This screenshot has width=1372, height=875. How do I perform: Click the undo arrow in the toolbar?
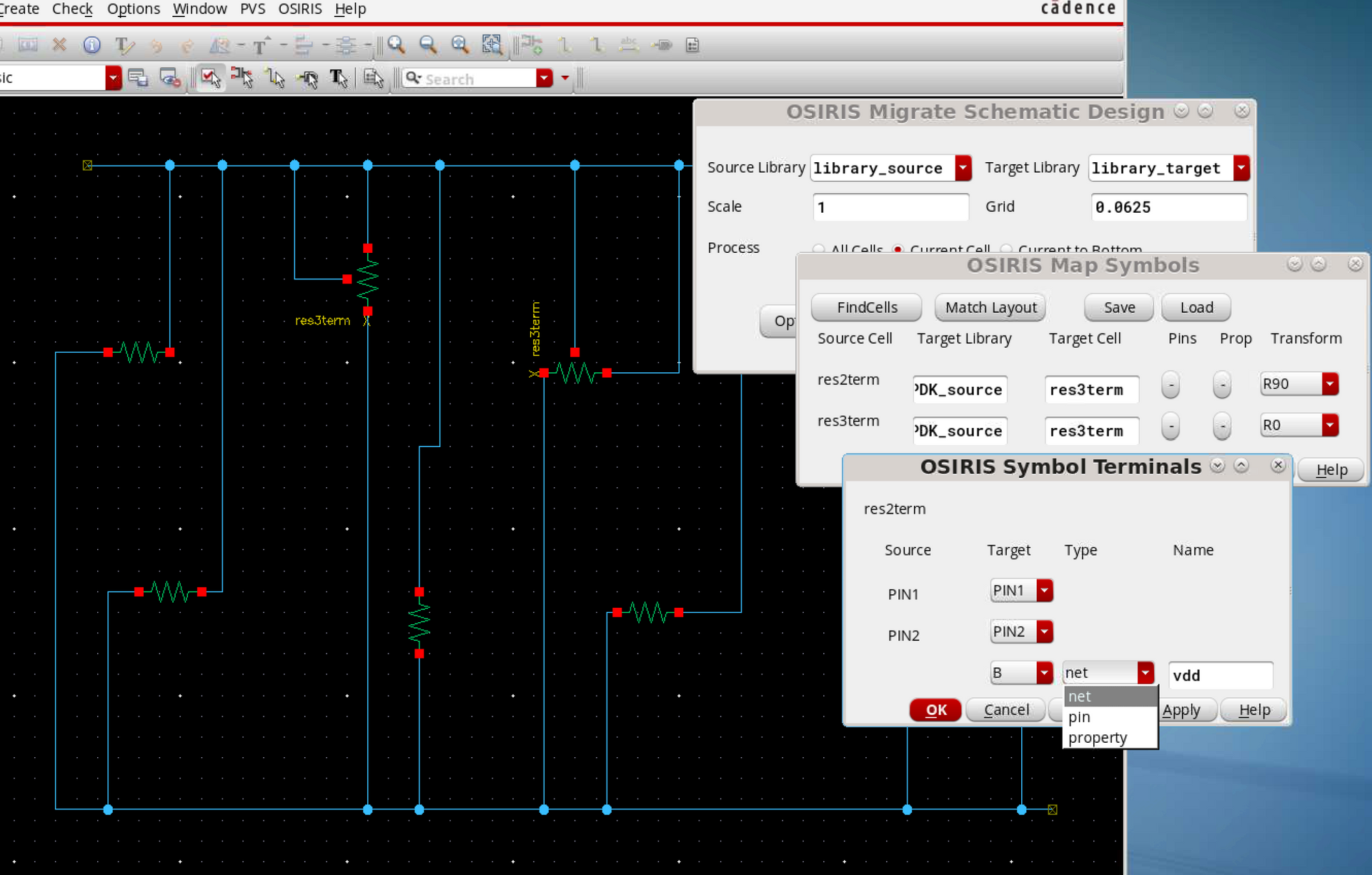coord(156,46)
